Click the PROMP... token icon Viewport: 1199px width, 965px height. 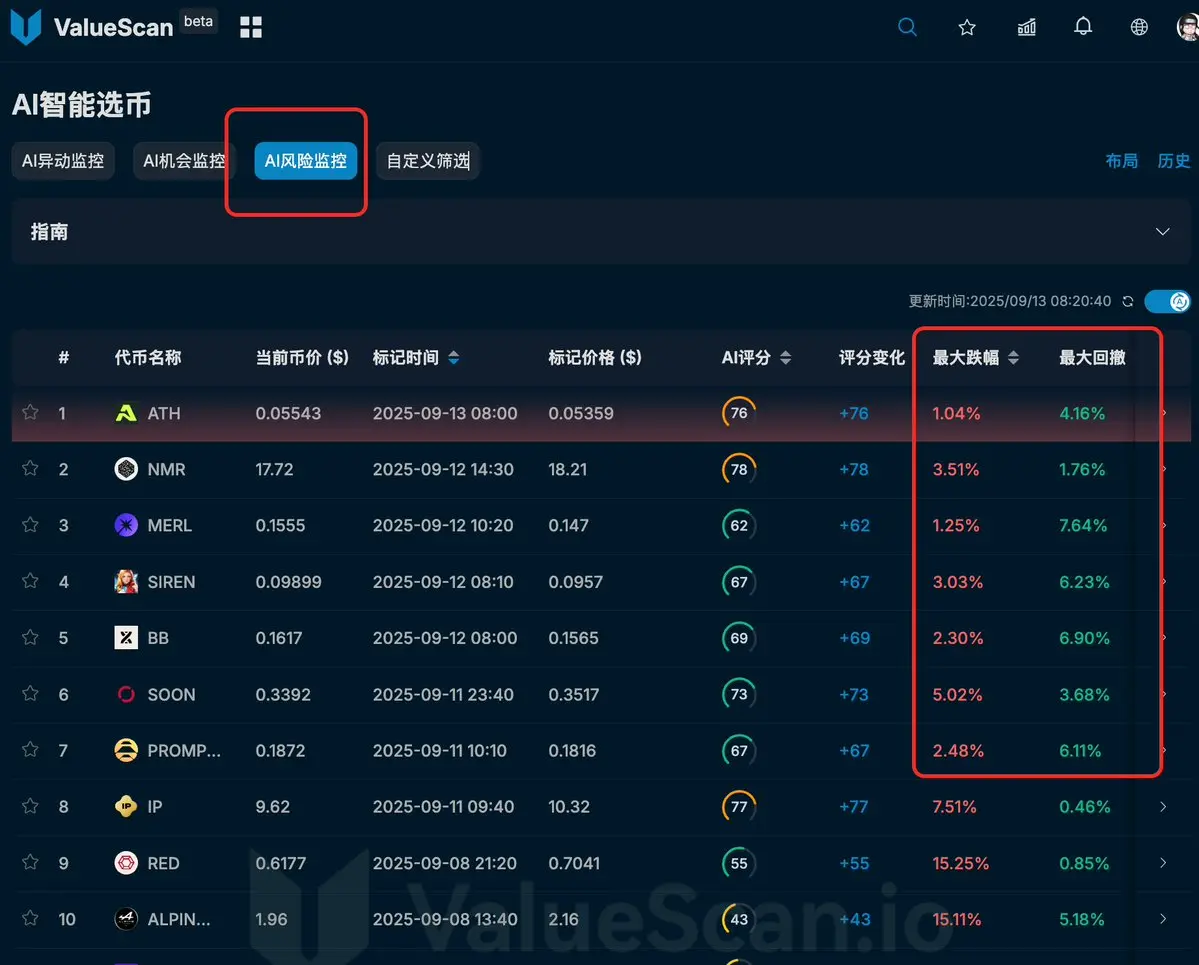tap(126, 750)
